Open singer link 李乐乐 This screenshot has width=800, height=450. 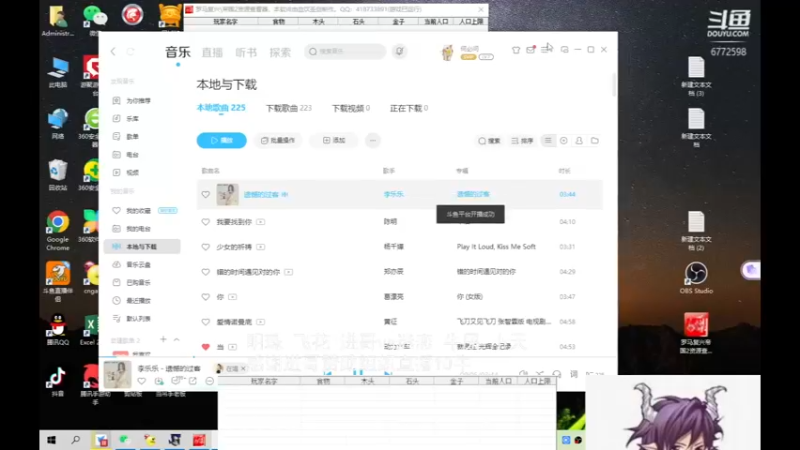coord(393,194)
